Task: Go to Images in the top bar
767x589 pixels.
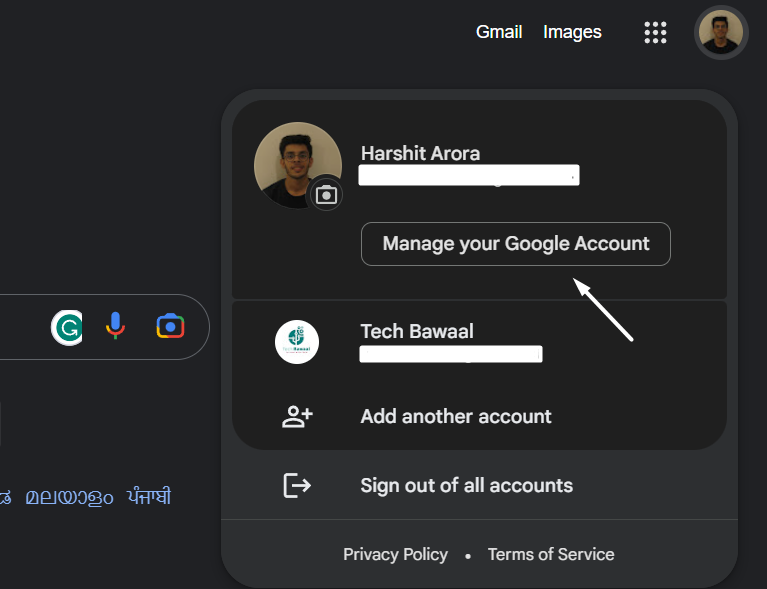Action: coord(572,32)
